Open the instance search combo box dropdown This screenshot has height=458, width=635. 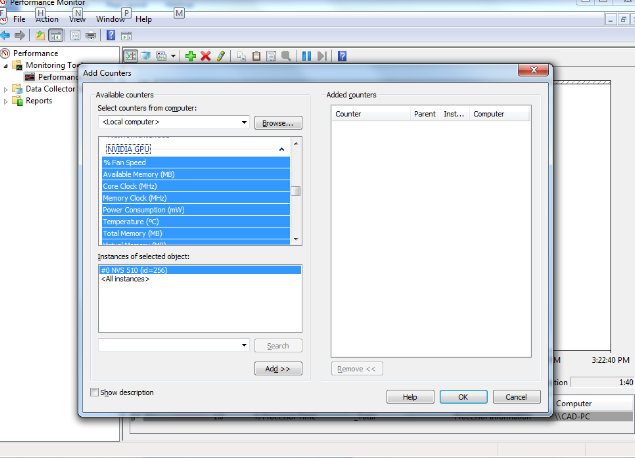click(244, 345)
